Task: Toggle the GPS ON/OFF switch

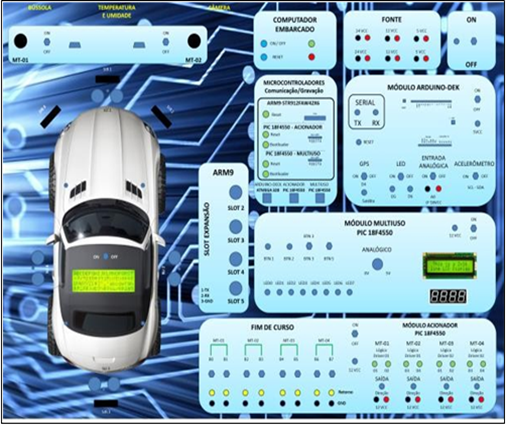Action: [x=364, y=176]
